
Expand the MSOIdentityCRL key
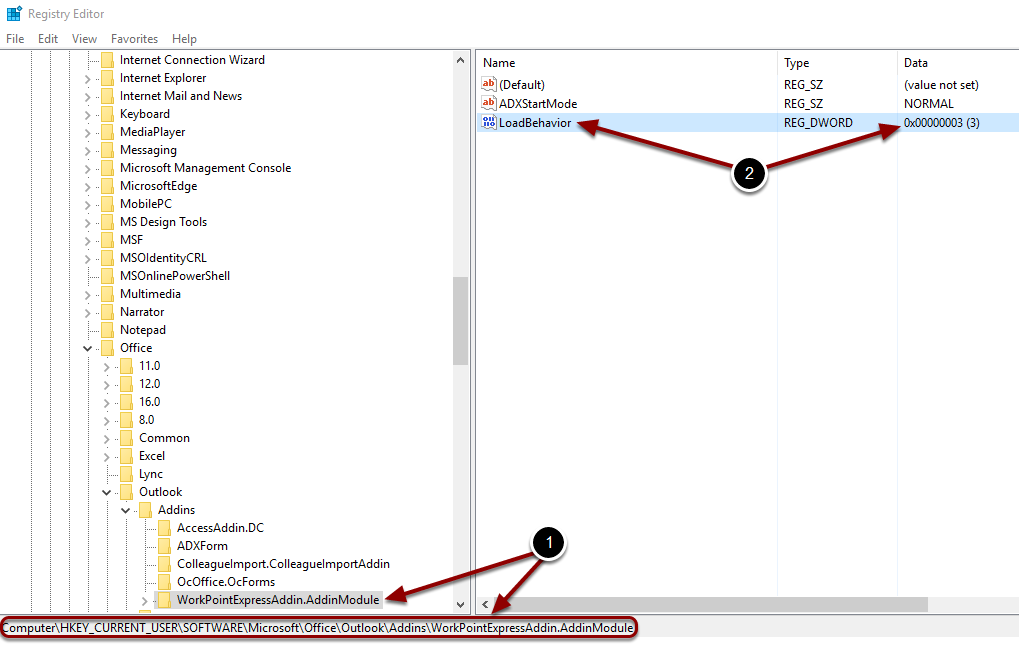tap(88, 259)
